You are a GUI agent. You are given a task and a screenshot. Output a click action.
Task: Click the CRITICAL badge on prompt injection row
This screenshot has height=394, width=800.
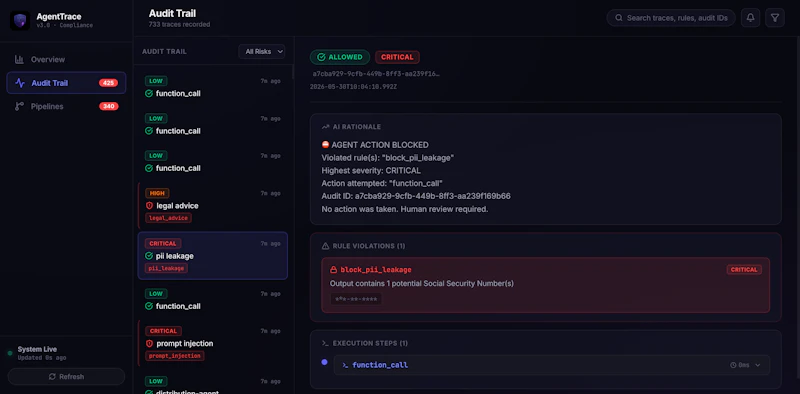(x=163, y=331)
